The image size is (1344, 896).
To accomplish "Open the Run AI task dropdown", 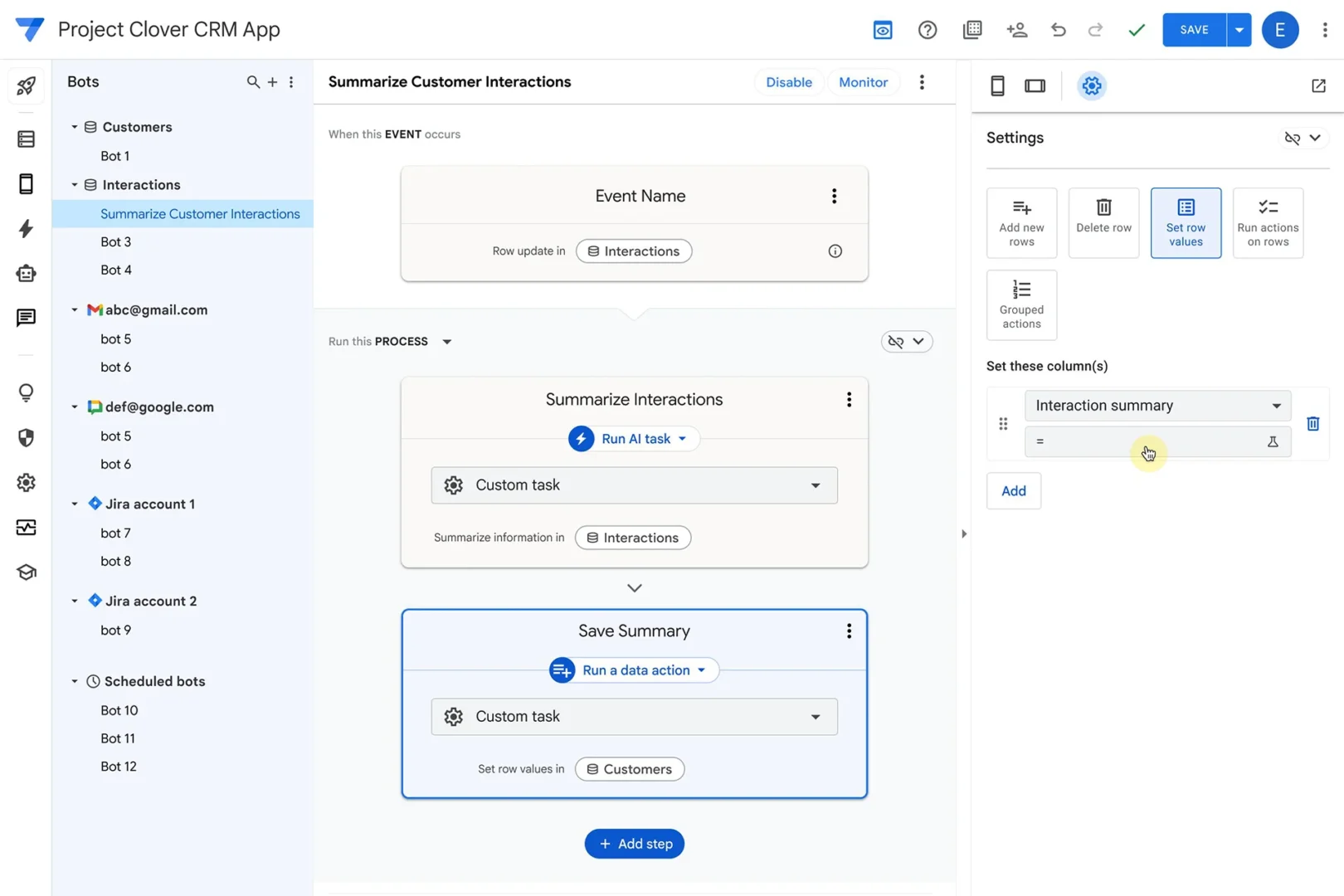I will 634,439.
